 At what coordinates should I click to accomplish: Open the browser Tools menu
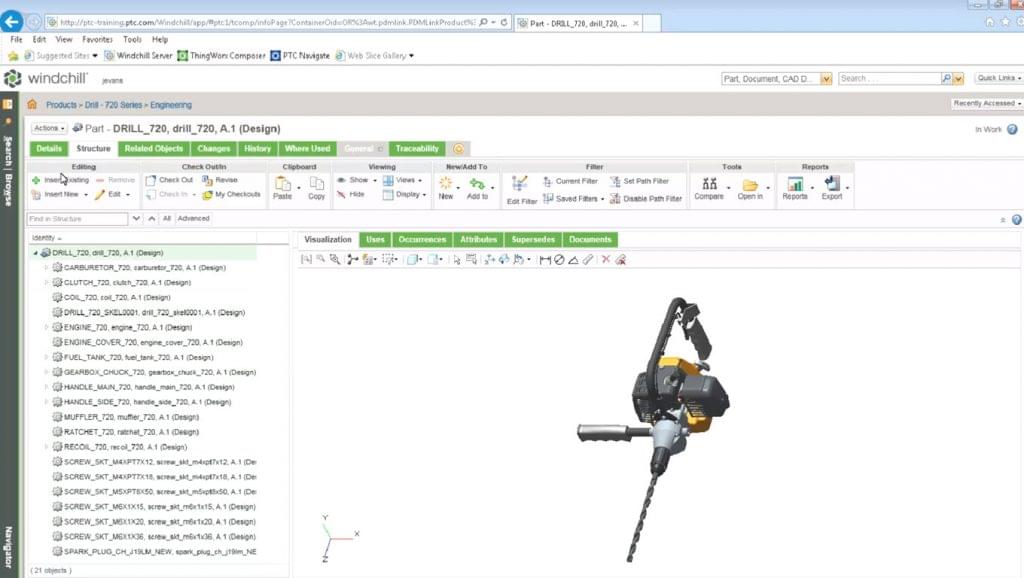tap(132, 39)
